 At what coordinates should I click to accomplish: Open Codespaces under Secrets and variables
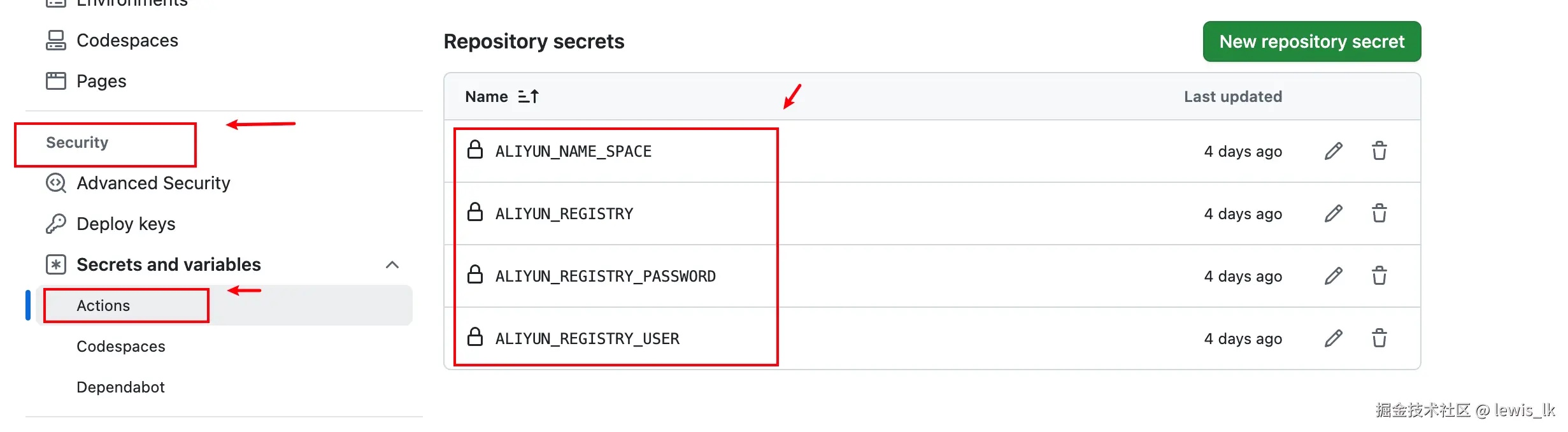coord(121,347)
